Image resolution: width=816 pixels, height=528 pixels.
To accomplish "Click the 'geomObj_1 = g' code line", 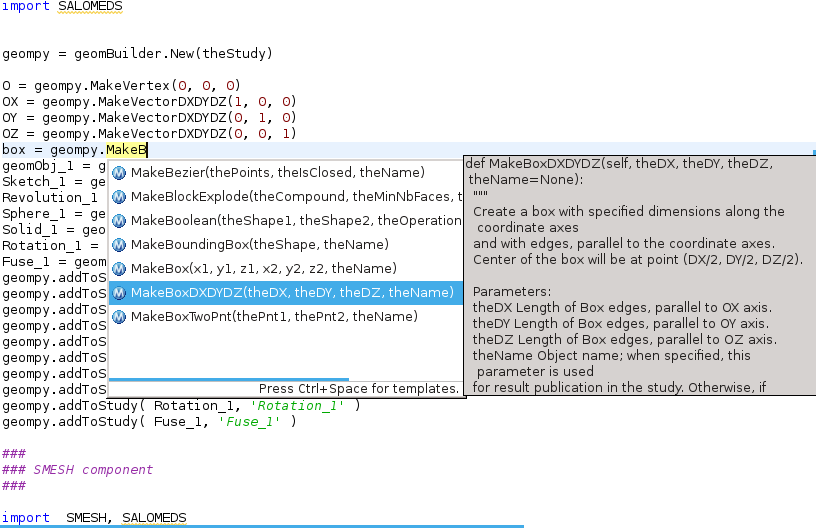I will [x=54, y=166].
